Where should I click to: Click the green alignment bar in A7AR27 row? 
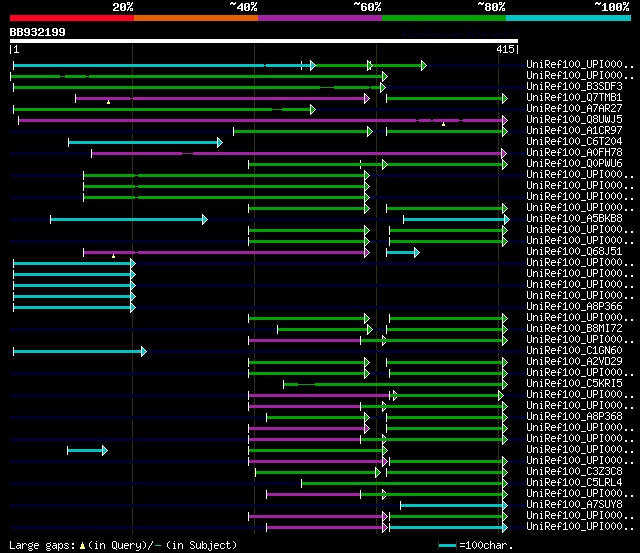click(x=162, y=109)
